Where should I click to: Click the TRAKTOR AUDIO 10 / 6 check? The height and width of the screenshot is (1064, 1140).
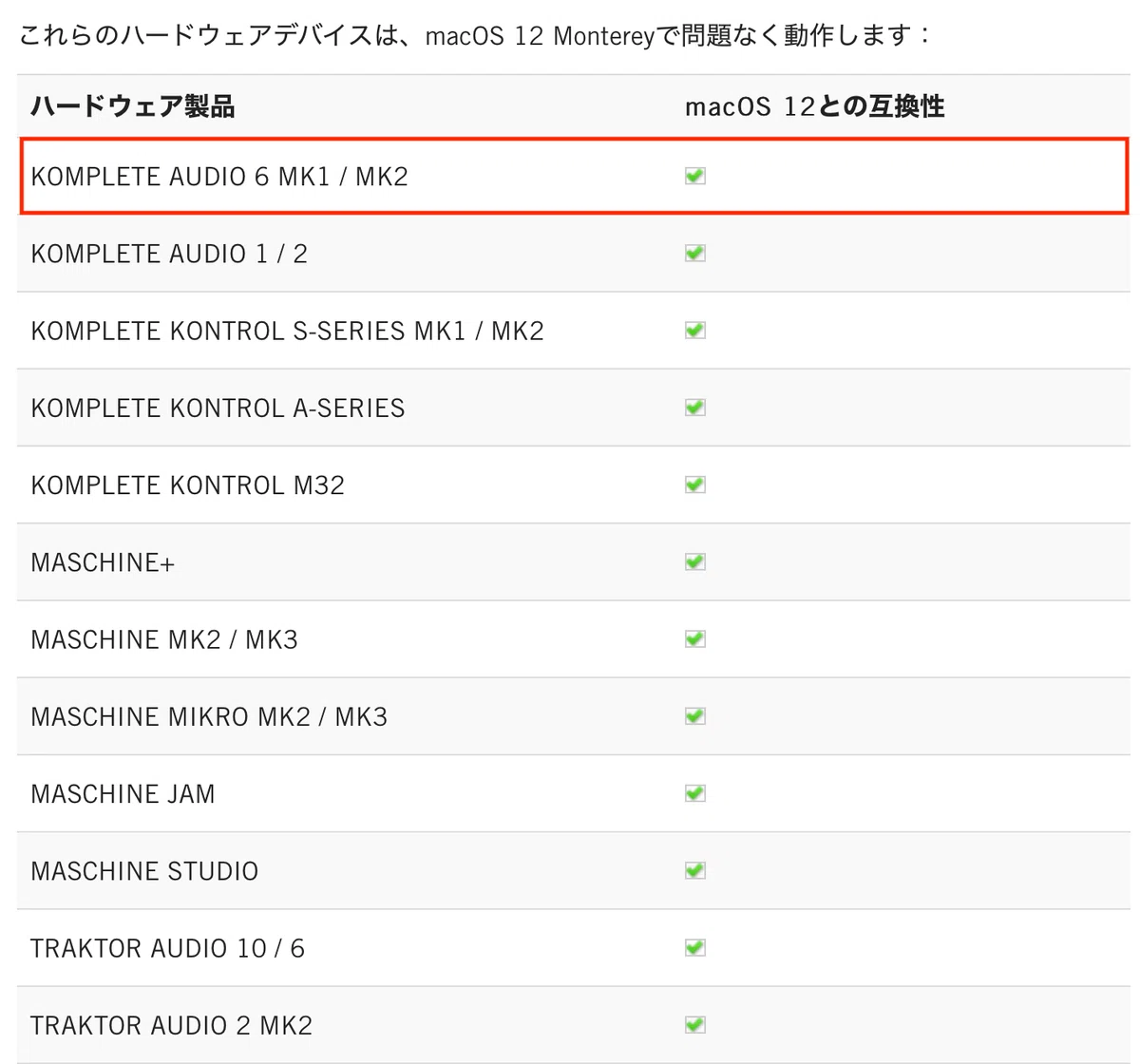pos(695,947)
